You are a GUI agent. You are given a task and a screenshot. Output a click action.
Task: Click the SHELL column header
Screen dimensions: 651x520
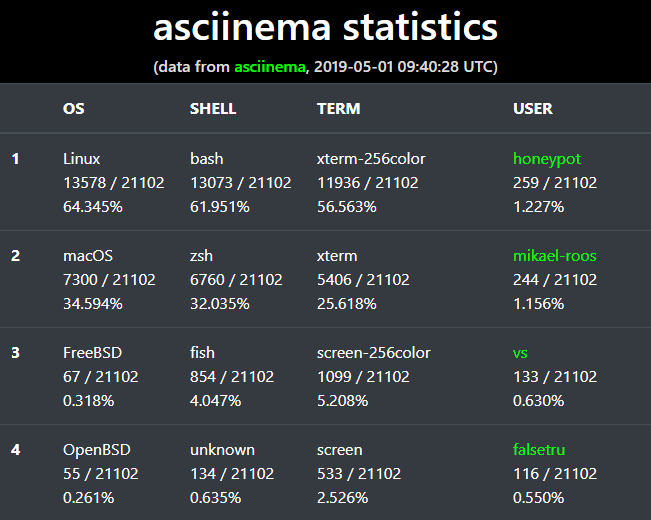(213, 109)
